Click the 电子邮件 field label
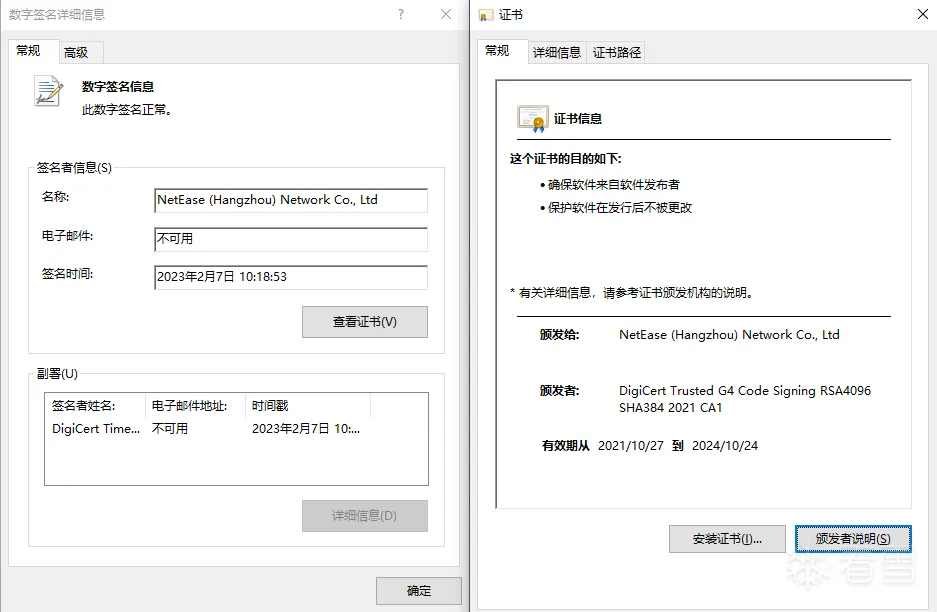Screen dimensions: 937x612 click(68, 236)
